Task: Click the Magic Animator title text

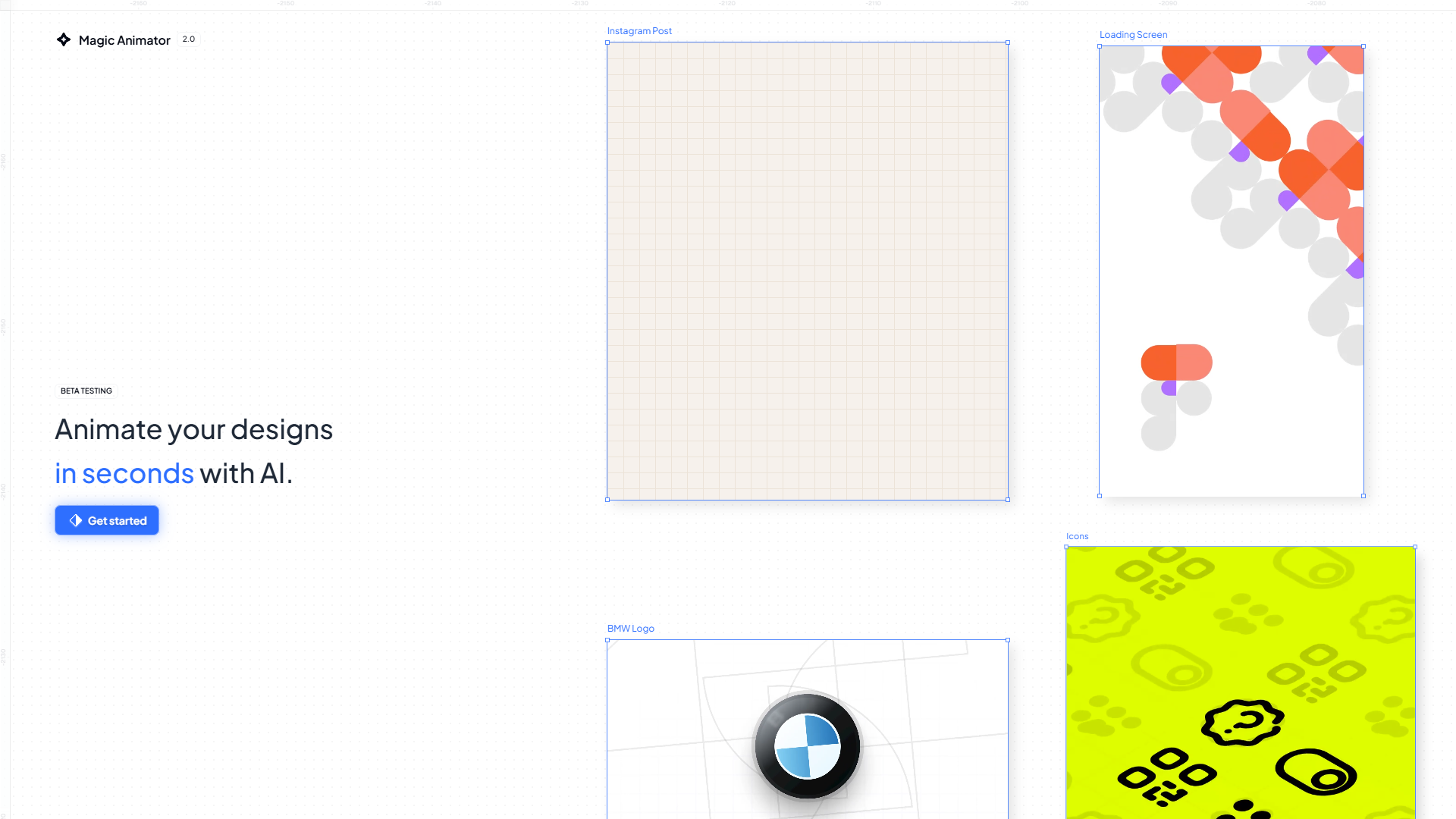Action: (124, 40)
